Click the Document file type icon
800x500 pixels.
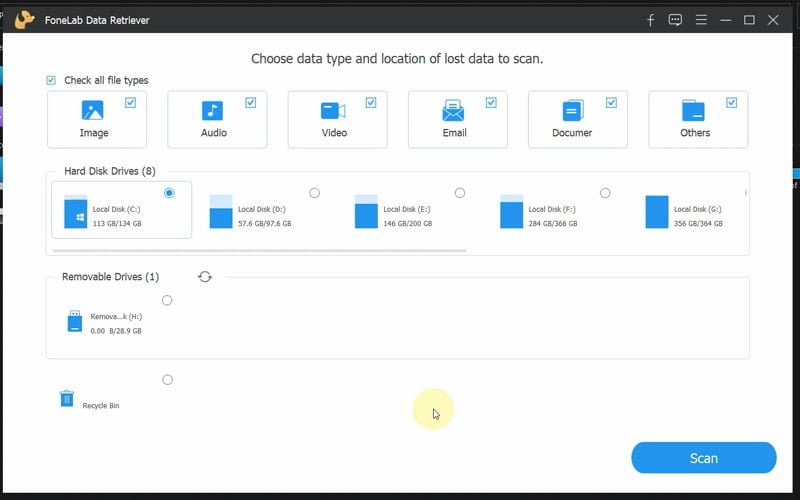click(x=573, y=110)
